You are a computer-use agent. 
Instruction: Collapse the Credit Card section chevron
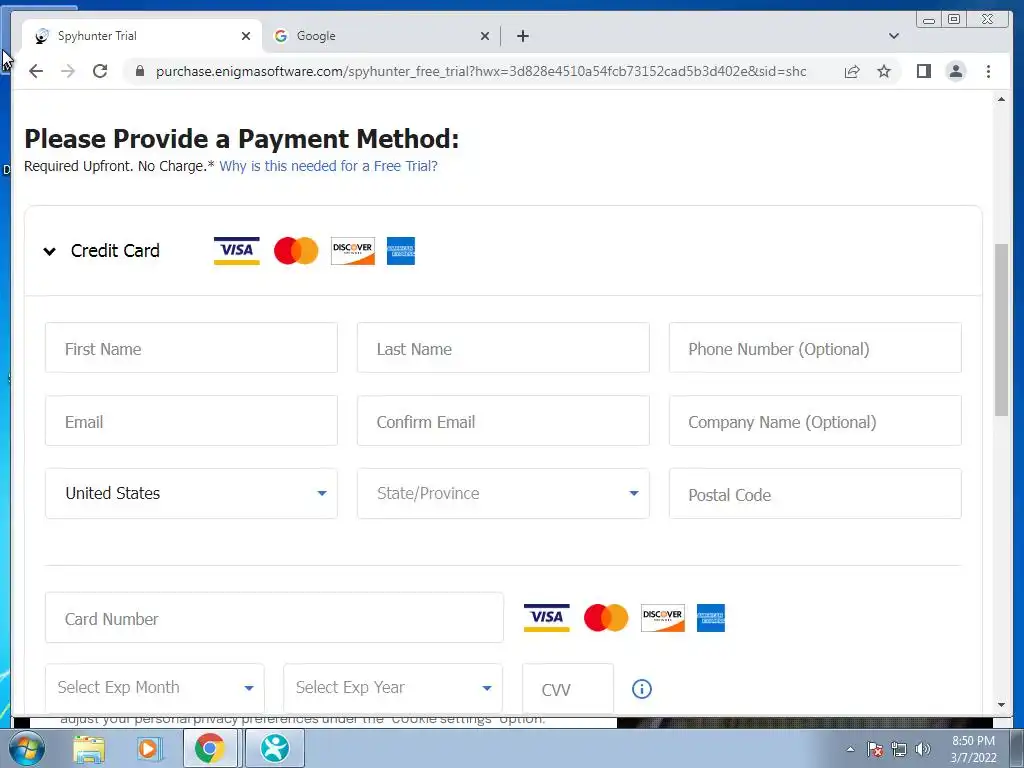(50, 251)
